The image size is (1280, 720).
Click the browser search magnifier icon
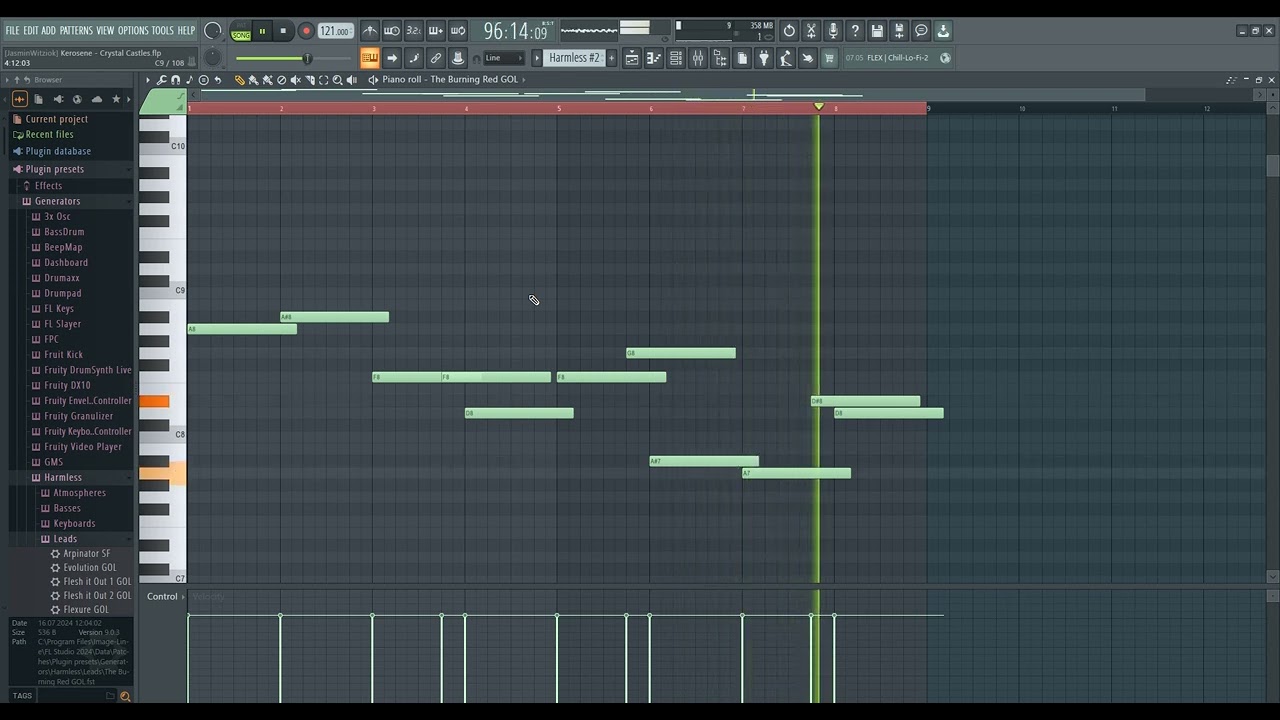[125, 696]
